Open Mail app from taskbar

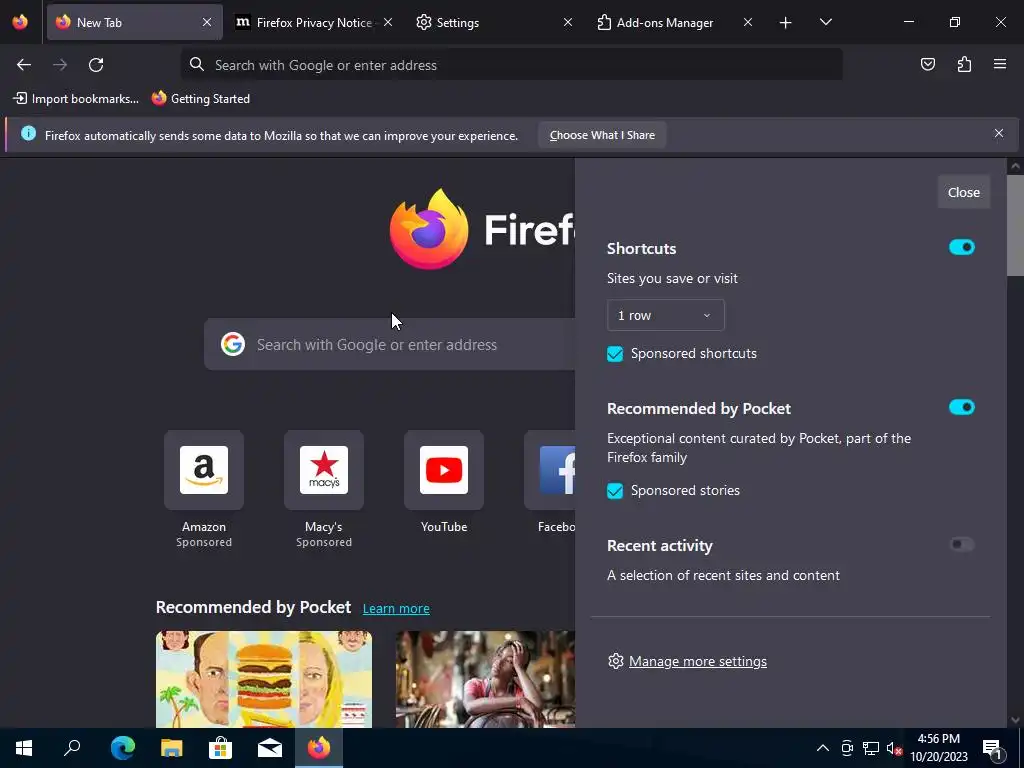[x=270, y=748]
